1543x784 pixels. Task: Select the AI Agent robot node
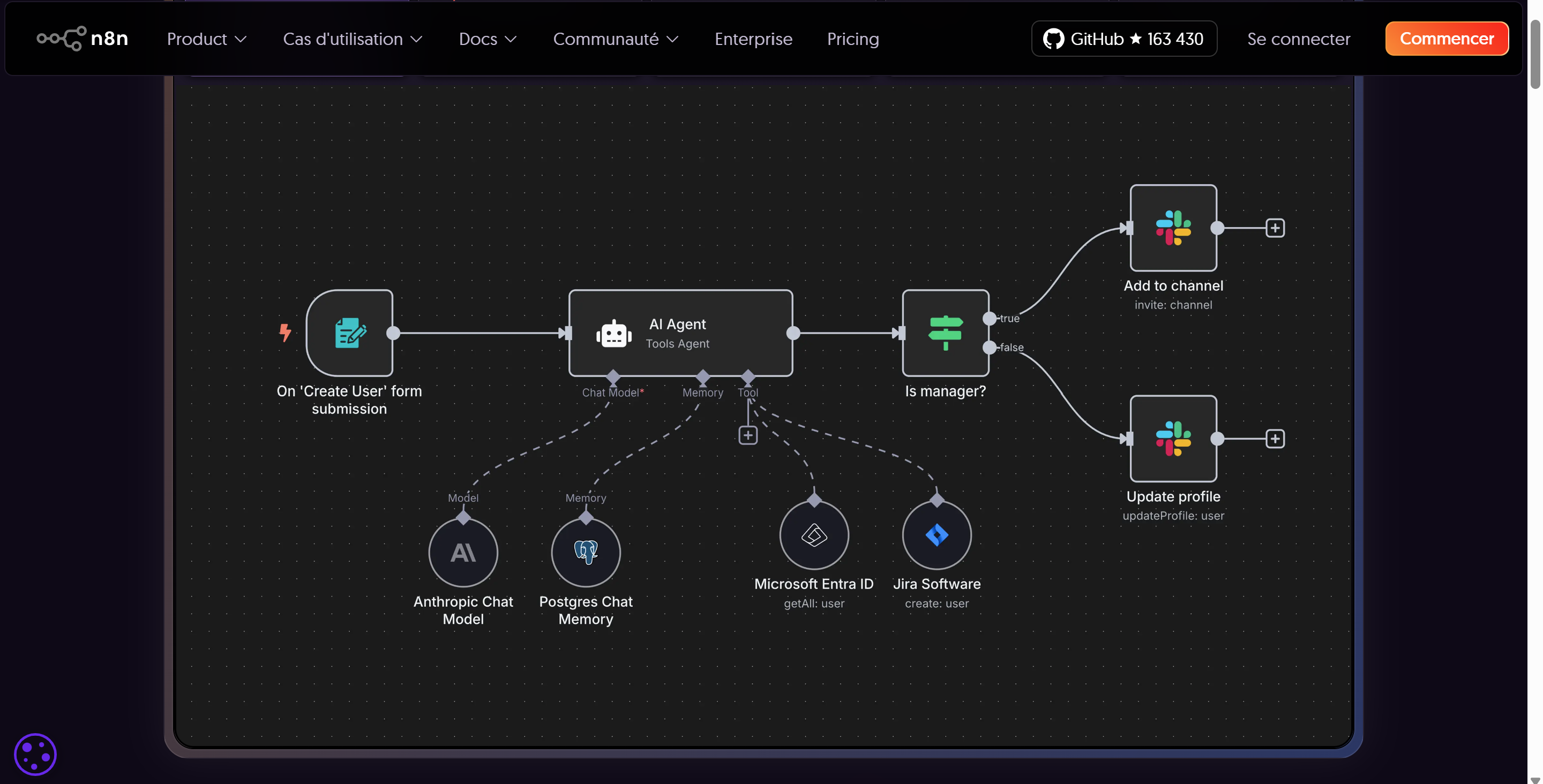[680, 333]
